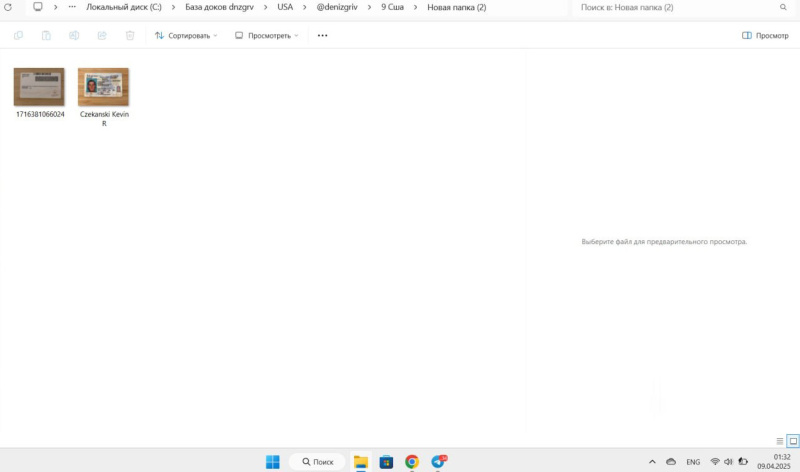Screen dimensions: 800x472
Task: Click the battery tray icon
Action: coord(743,461)
